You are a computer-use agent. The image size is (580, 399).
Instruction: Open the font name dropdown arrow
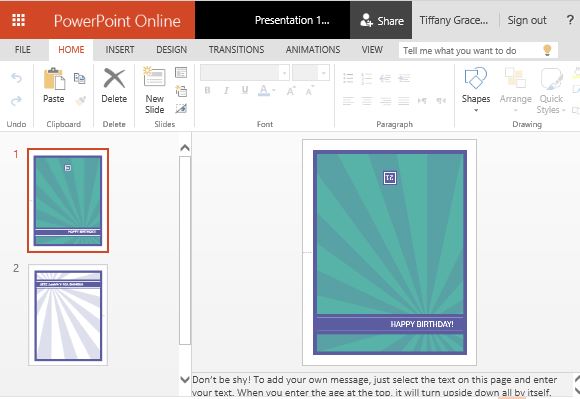point(284,72)
